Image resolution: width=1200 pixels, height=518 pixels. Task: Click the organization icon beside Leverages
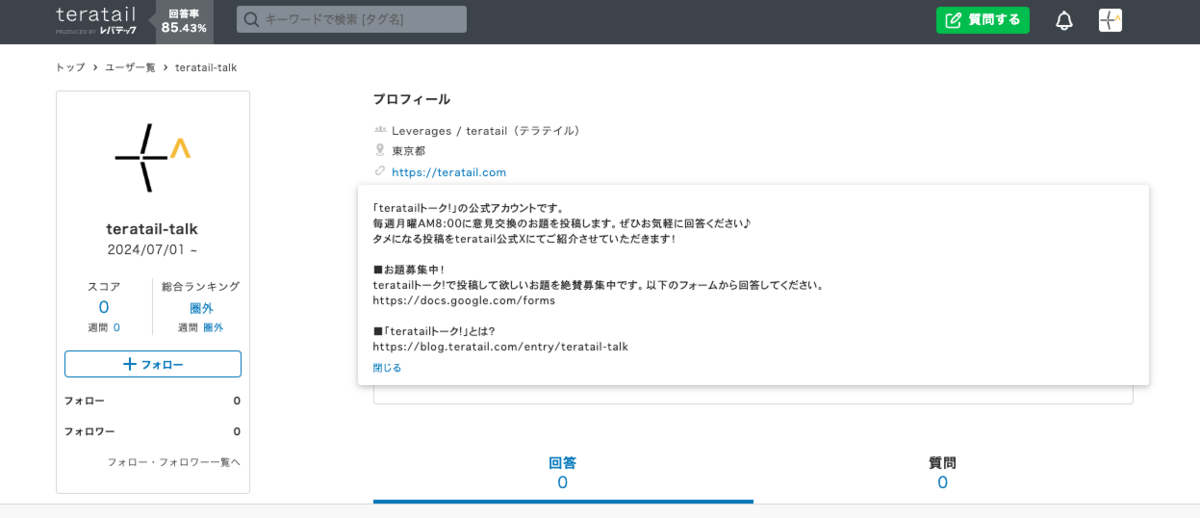380,130
